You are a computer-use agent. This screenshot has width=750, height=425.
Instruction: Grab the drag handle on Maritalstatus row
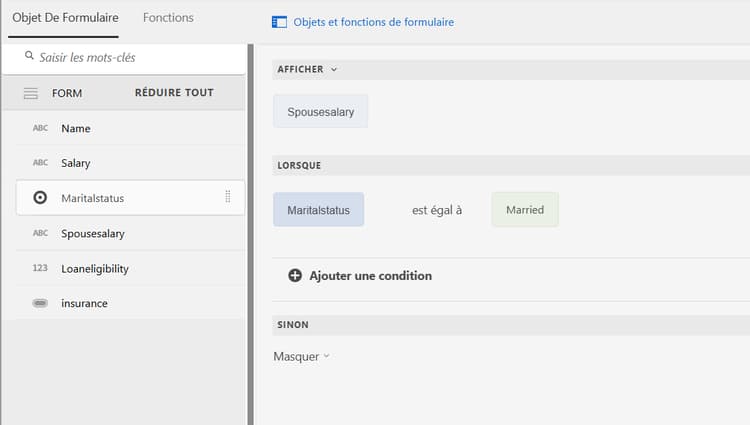228,196
